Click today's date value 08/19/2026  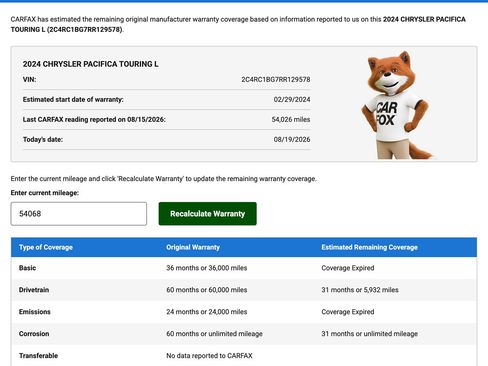pyautogui.click(x=292, y=139)
